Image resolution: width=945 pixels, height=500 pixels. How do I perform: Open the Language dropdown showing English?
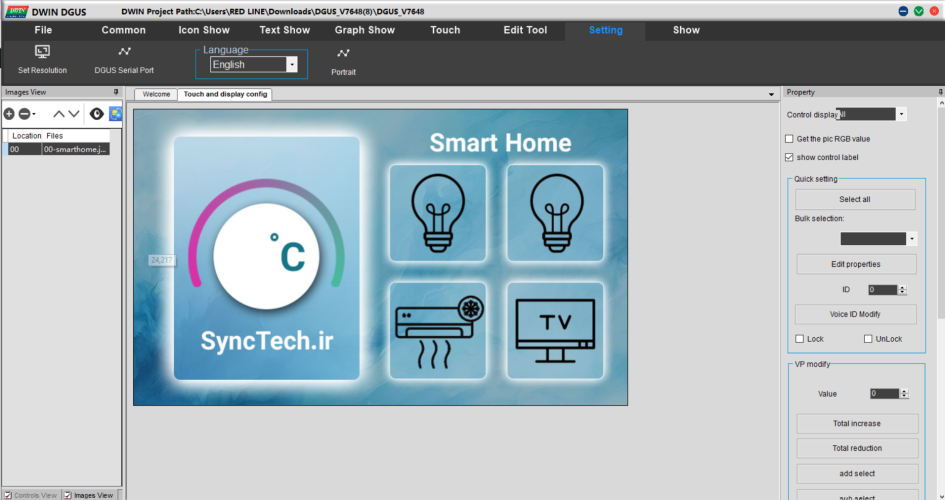click(x=291, y=64)
